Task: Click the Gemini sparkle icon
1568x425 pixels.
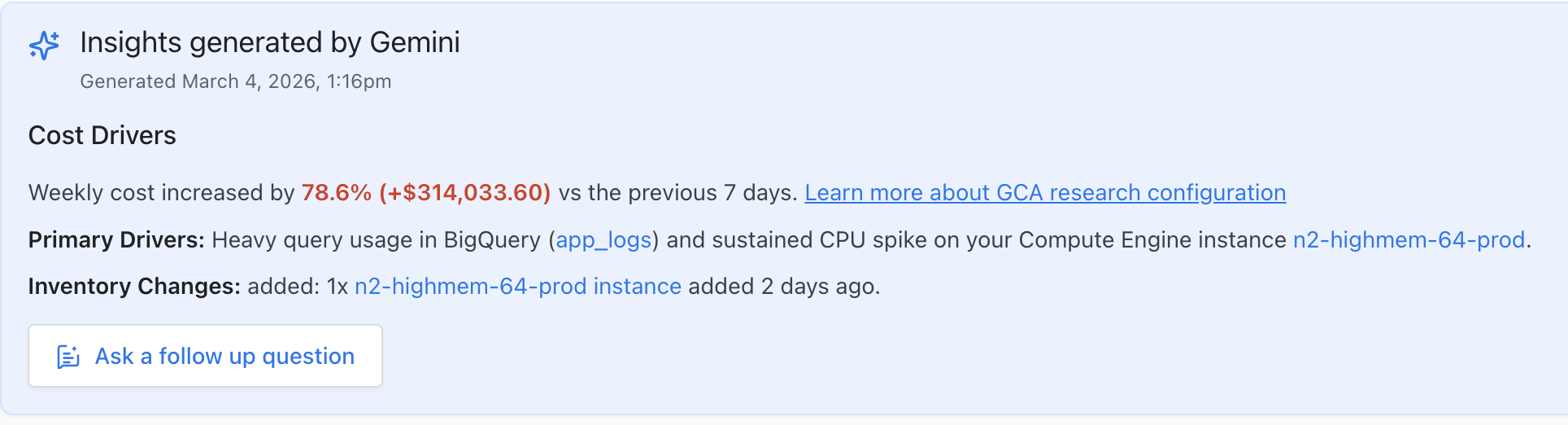Action: coord(44,45)
